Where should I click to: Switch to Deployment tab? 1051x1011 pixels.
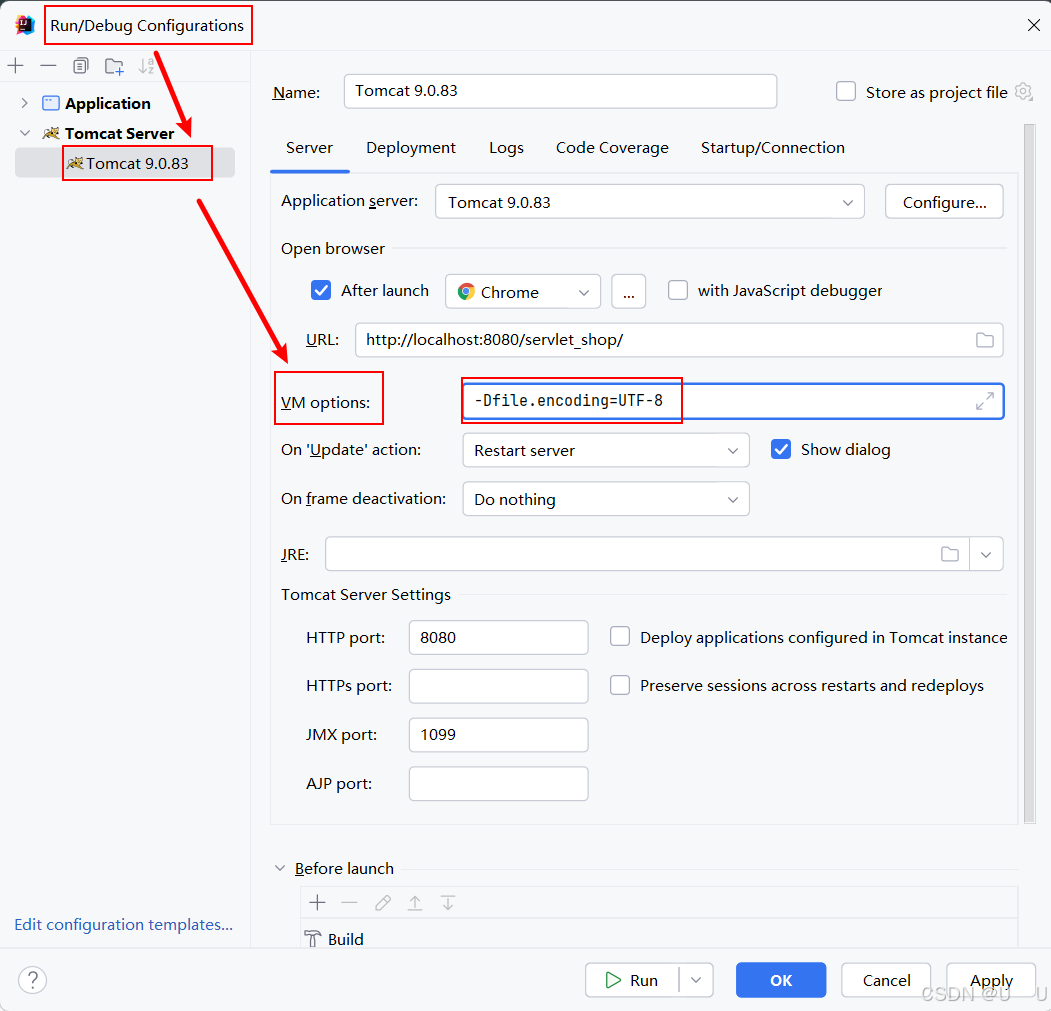411,147
